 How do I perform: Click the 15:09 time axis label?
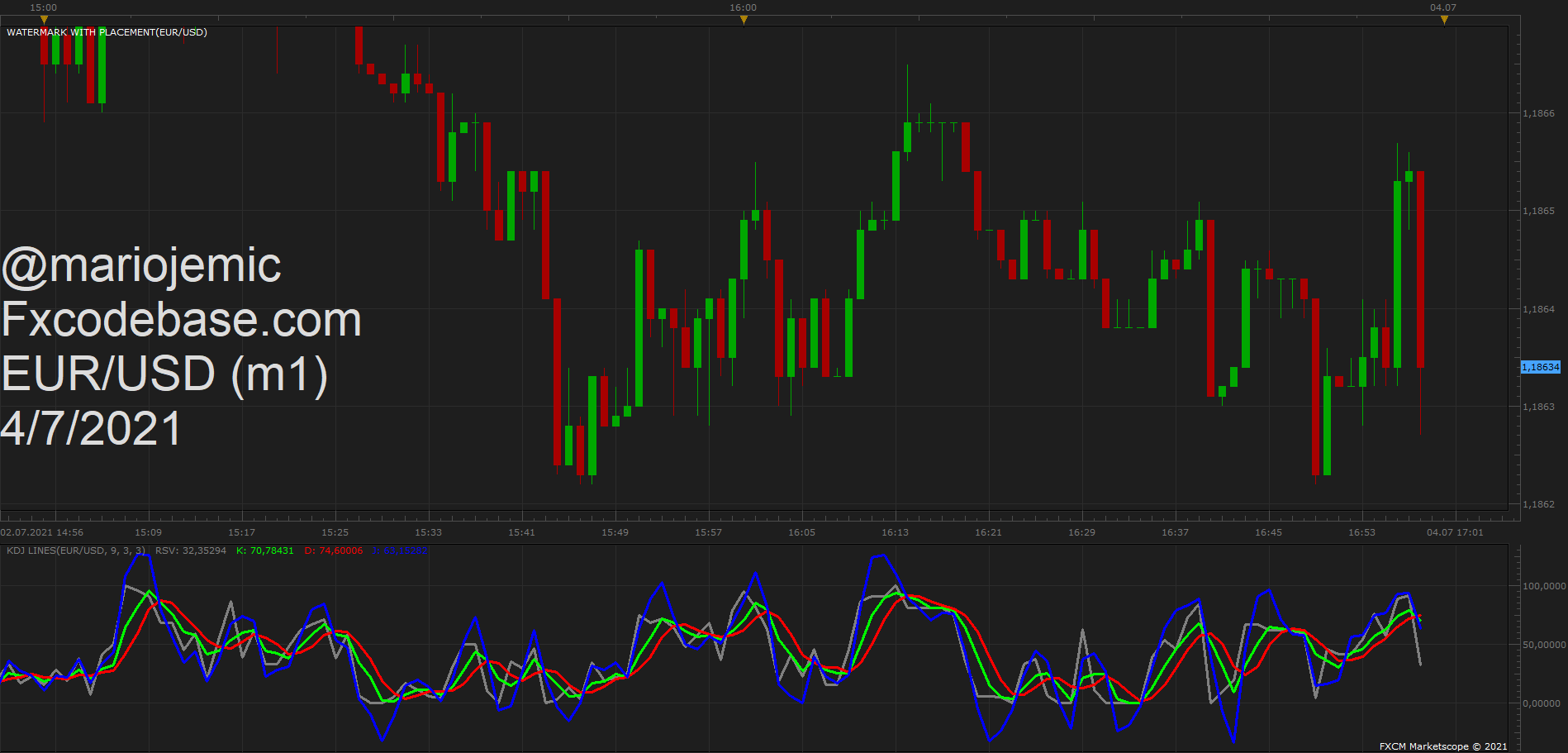(x=149, y=532)
